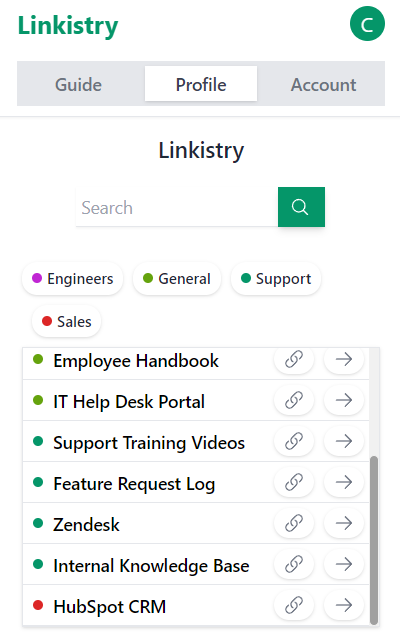Toggle the Sales category filter
The height and width of the screenshot is (640, 400).
(x=67, y=321)
